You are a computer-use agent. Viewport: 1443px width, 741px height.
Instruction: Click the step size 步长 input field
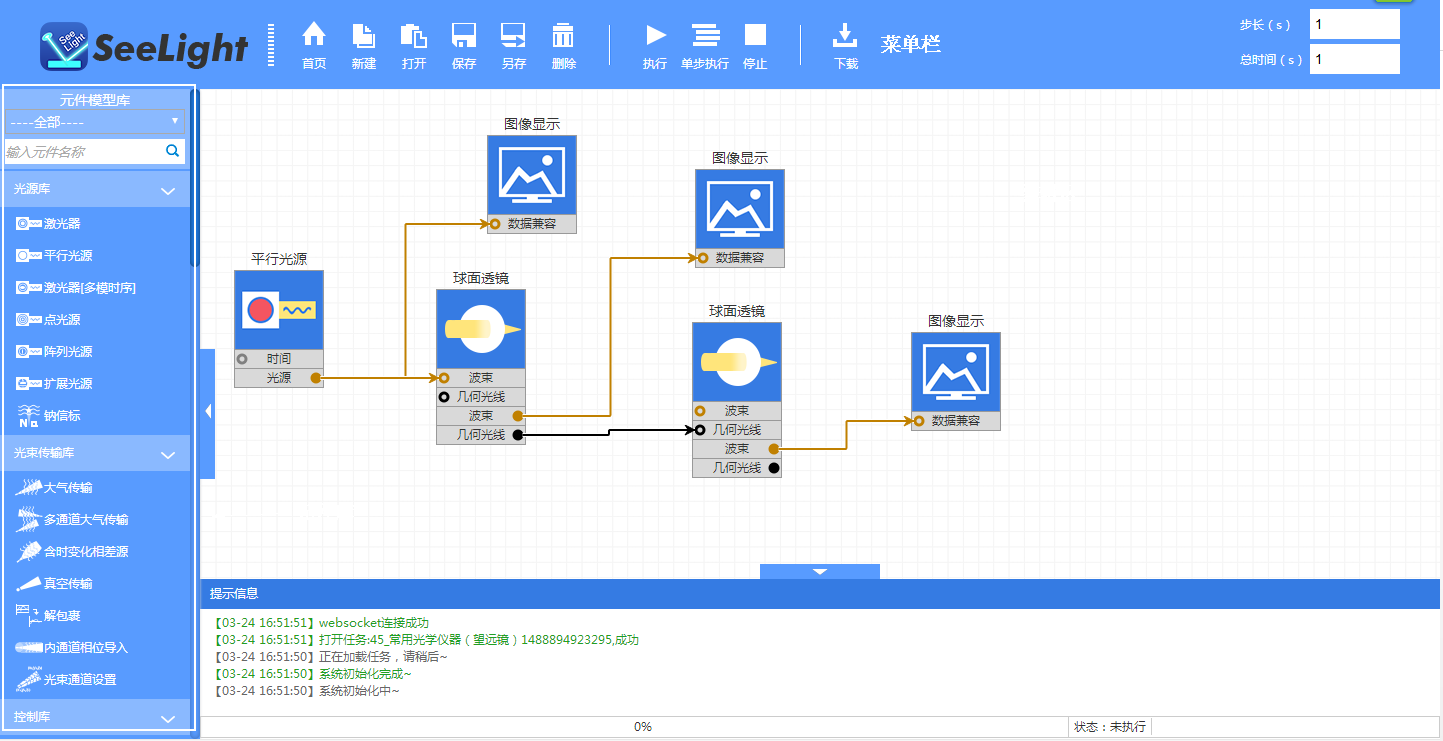tap(1354, 24)
